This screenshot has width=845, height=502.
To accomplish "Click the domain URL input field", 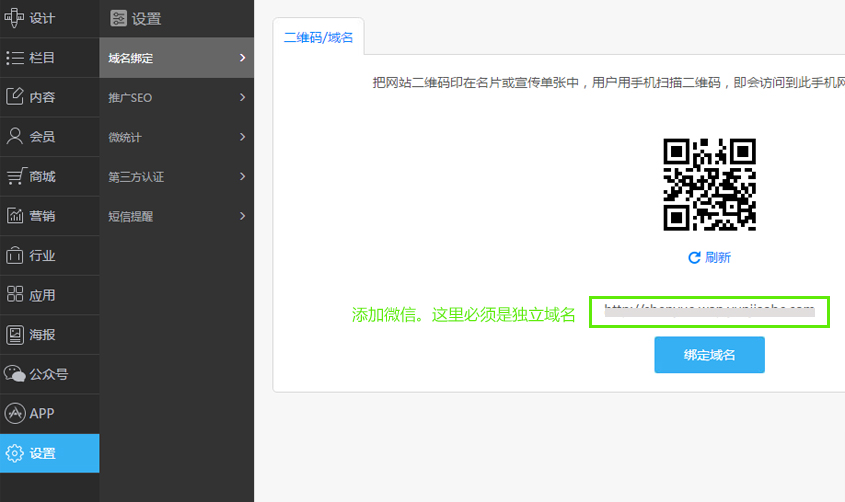I will tap(709, 311).
